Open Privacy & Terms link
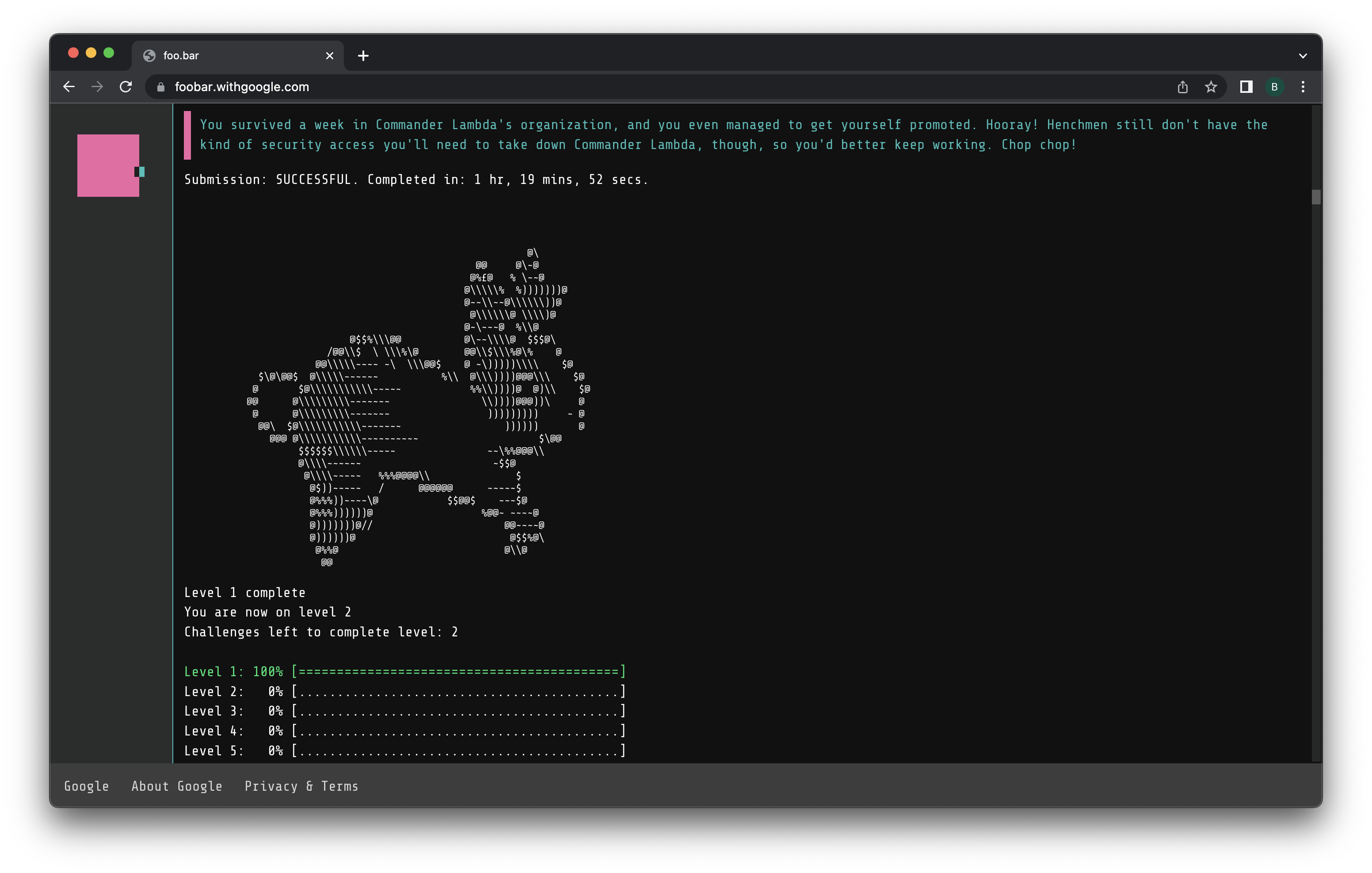Screen dimensions: 1372x873 [301, 786]
